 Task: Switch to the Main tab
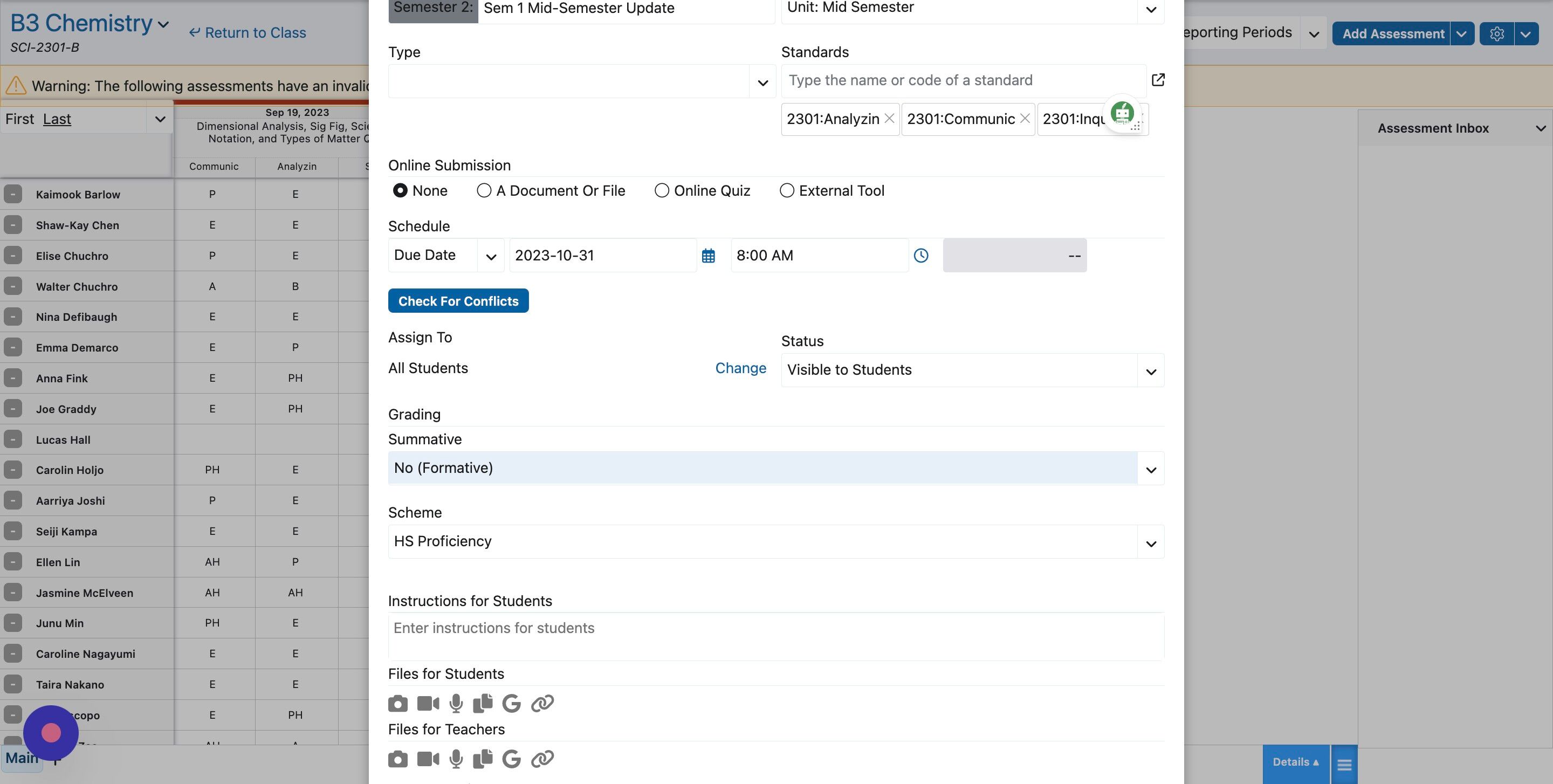click(x=22, y=758)
